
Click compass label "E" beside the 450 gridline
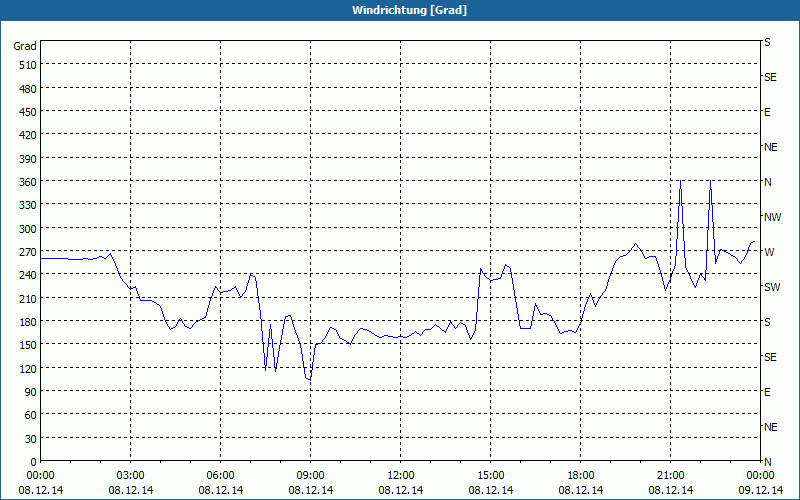point(767,112)
